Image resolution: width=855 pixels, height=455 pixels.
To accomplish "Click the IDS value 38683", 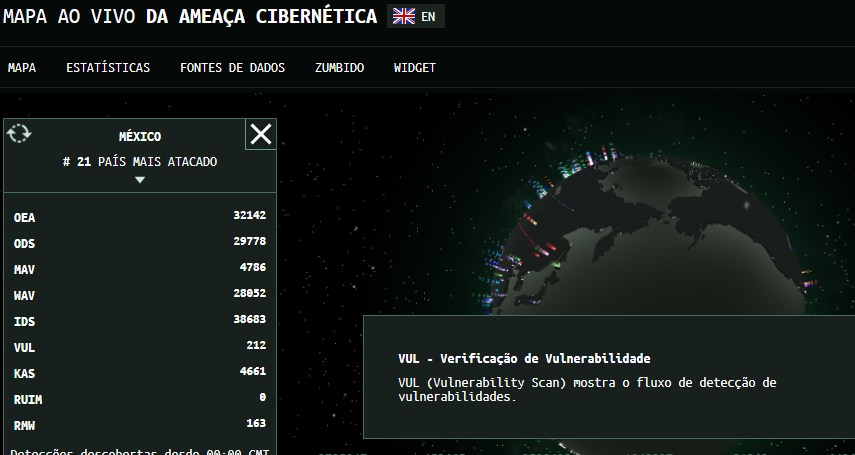I will point(250,319).
